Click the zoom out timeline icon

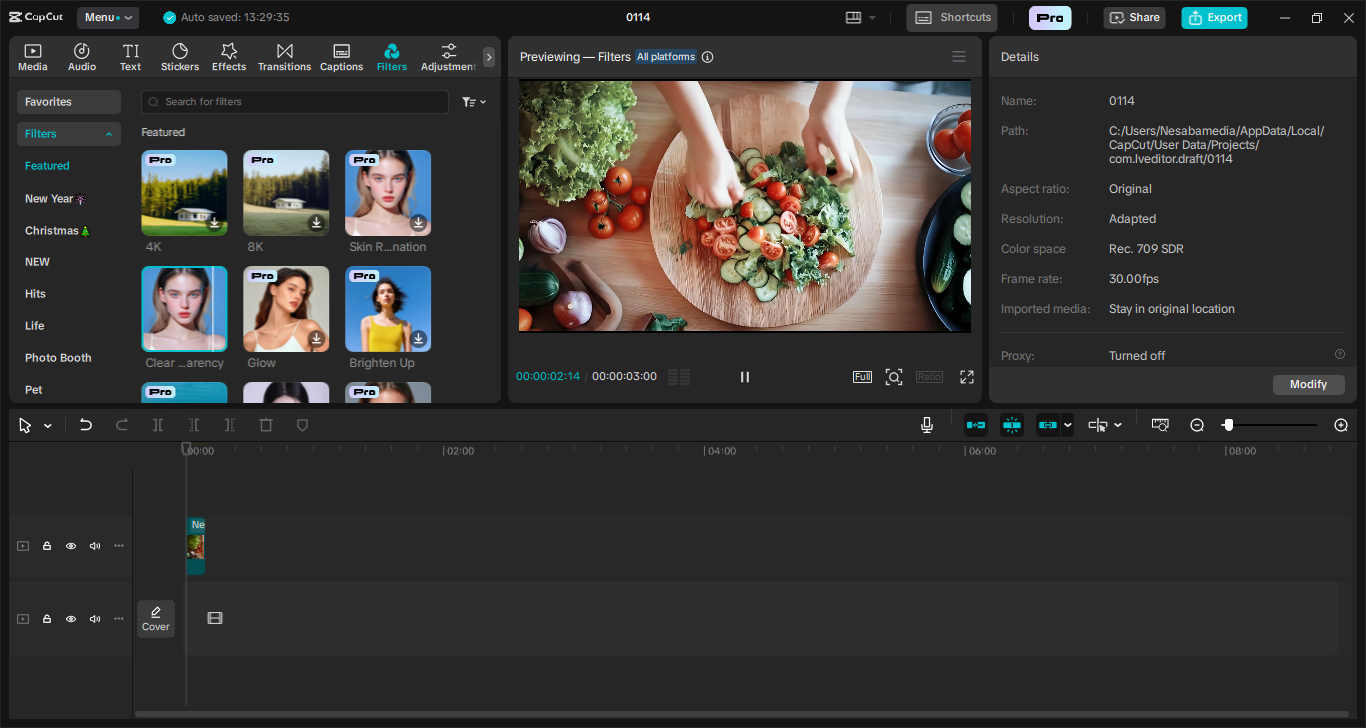tap(1197, 425)
